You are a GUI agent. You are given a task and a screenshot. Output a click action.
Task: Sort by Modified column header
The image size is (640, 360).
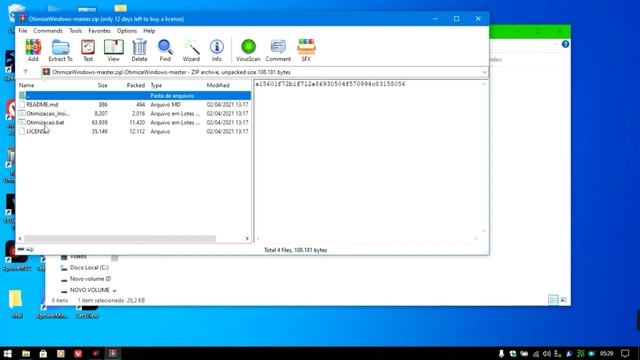[x=218, y=85]
